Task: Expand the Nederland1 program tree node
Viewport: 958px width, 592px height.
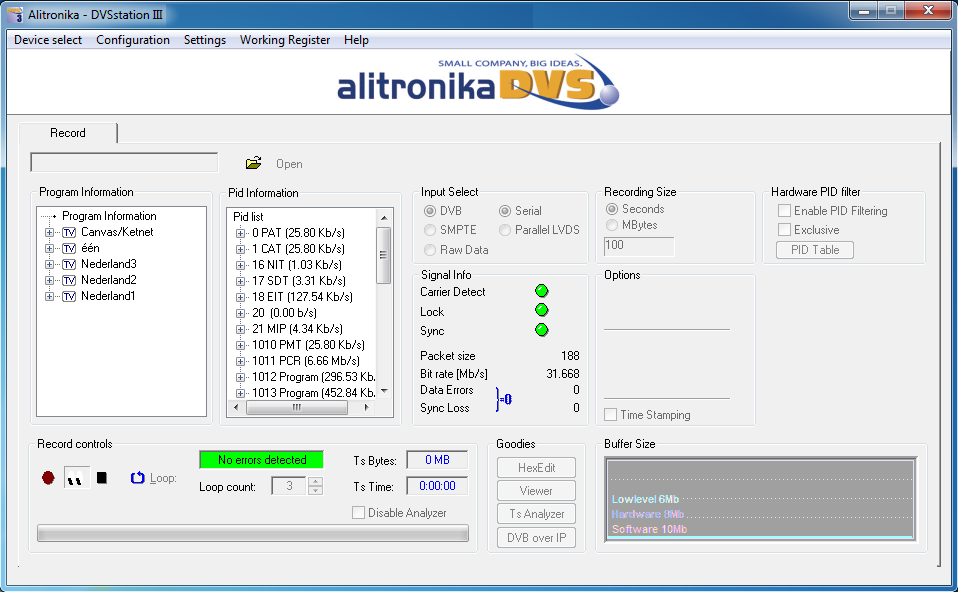Action: click(49, 296)
